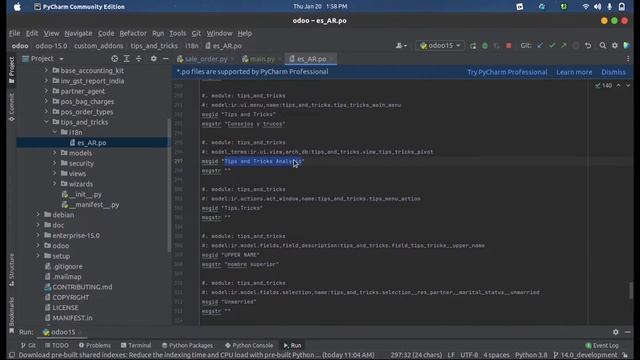This screenshot has height=360, width=640.
Task: Open IDE settings gear in top toolbar
Action: [x=615, y=46]
